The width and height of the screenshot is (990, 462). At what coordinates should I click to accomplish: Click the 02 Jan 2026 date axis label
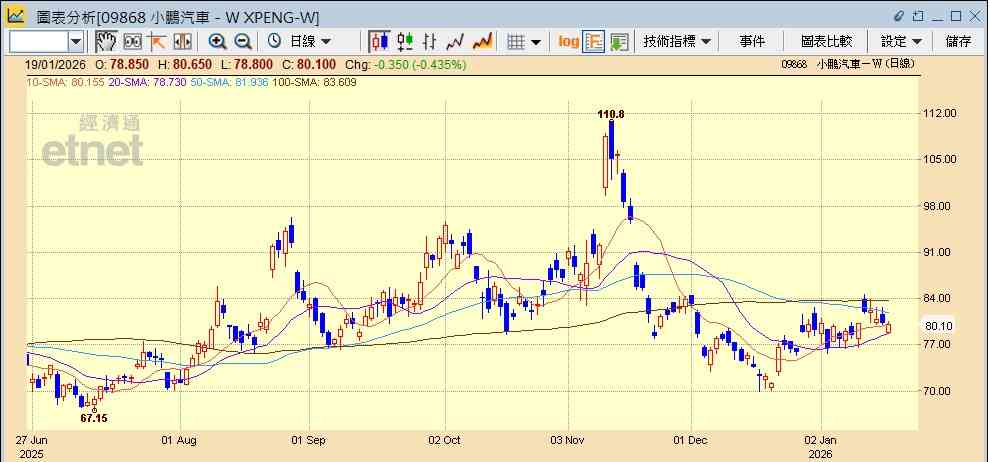tap(821, 447)
